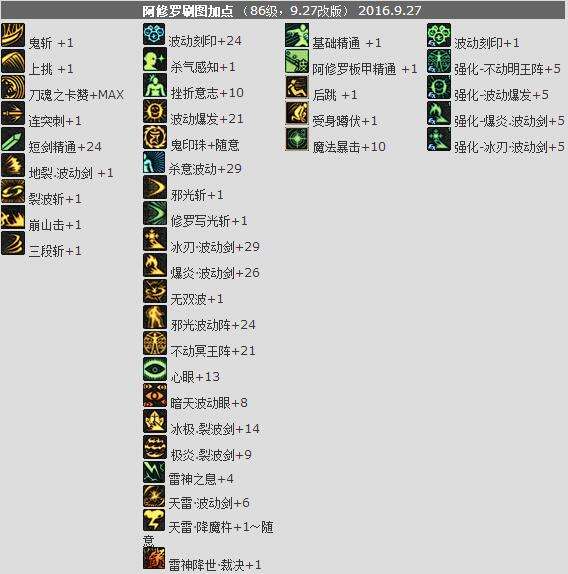Select the 阿修罗板甲精通 skill icon
568x574 pixels.
point(297,61)
